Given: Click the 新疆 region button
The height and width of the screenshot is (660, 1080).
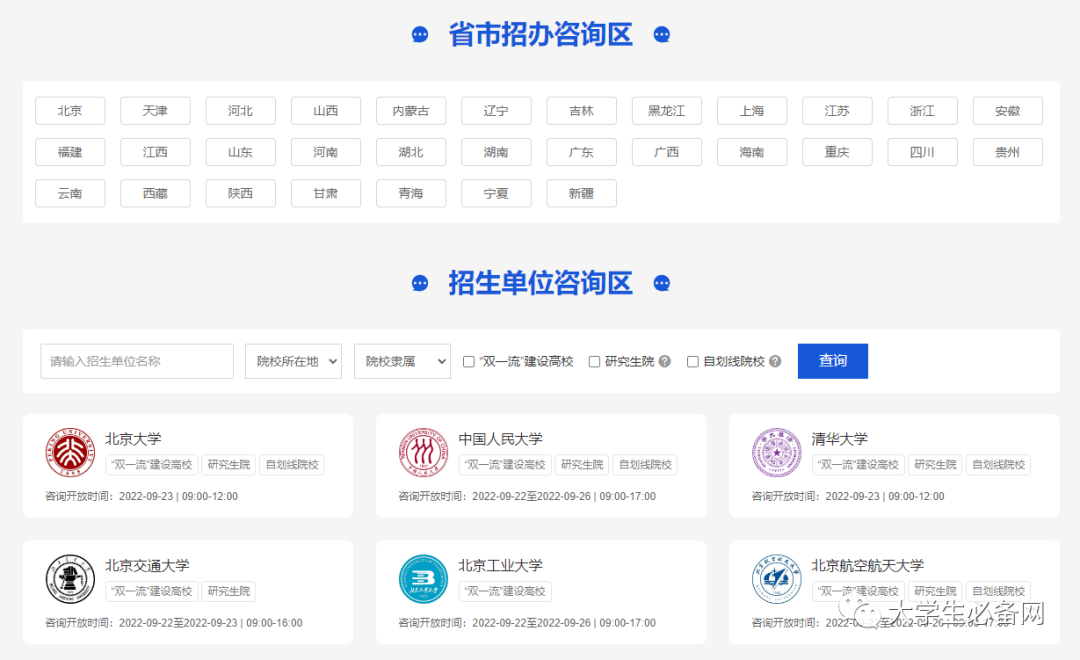Looking at the screenshot, I should 581,194.
